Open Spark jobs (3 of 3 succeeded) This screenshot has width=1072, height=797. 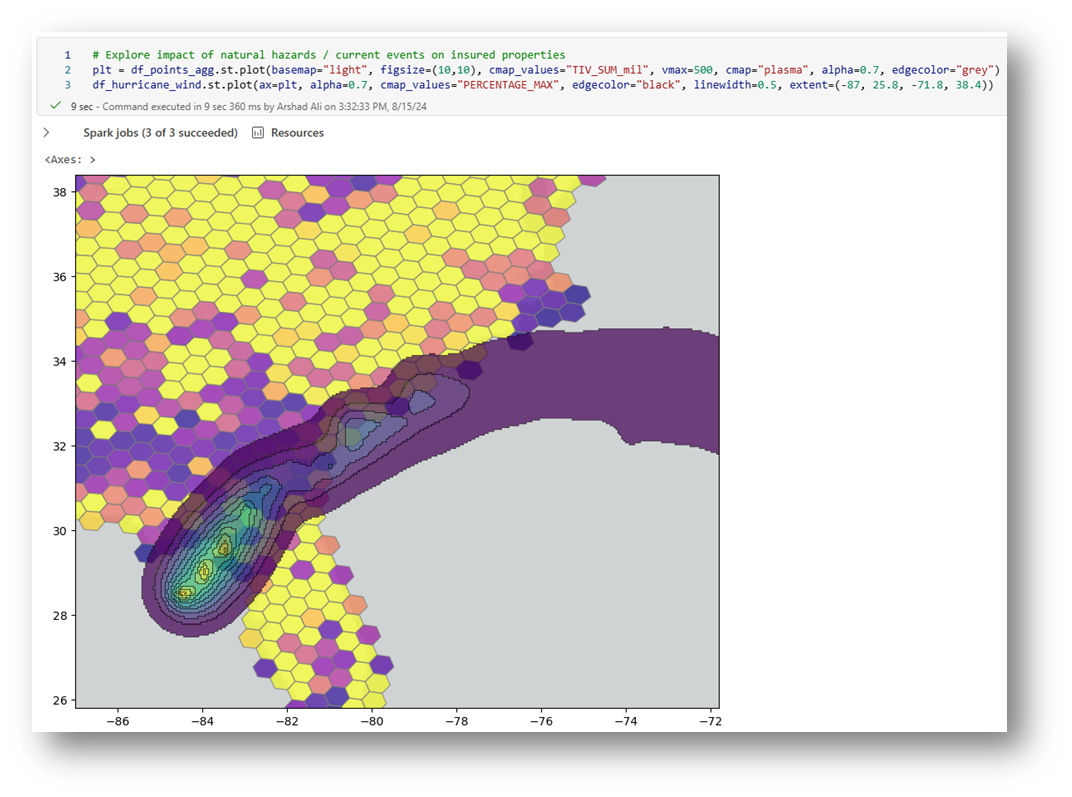160,133
